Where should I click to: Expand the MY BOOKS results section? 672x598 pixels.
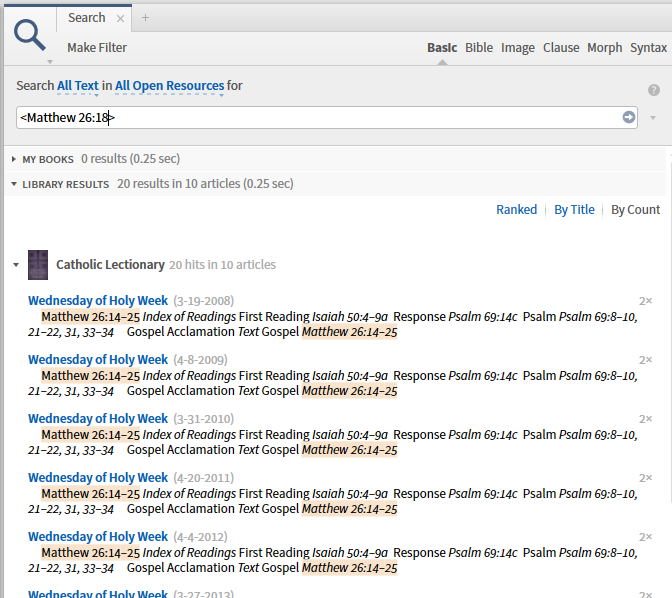14,159
